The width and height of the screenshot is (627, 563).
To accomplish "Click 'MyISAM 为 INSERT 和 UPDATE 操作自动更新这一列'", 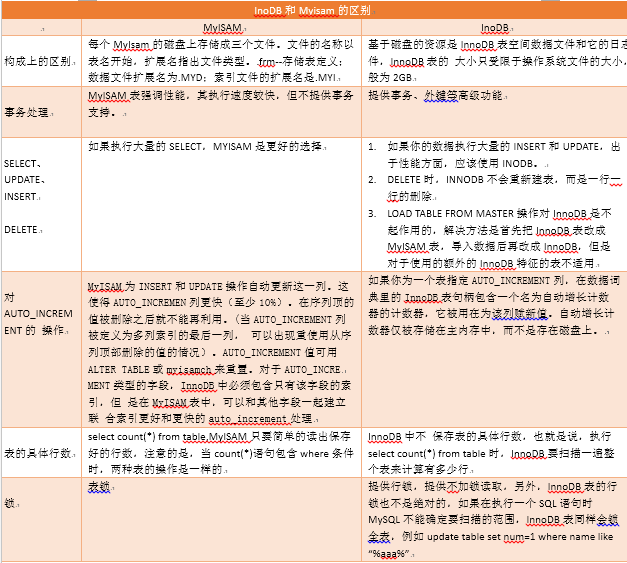I will pyautogui.click(x=210, y=286).
